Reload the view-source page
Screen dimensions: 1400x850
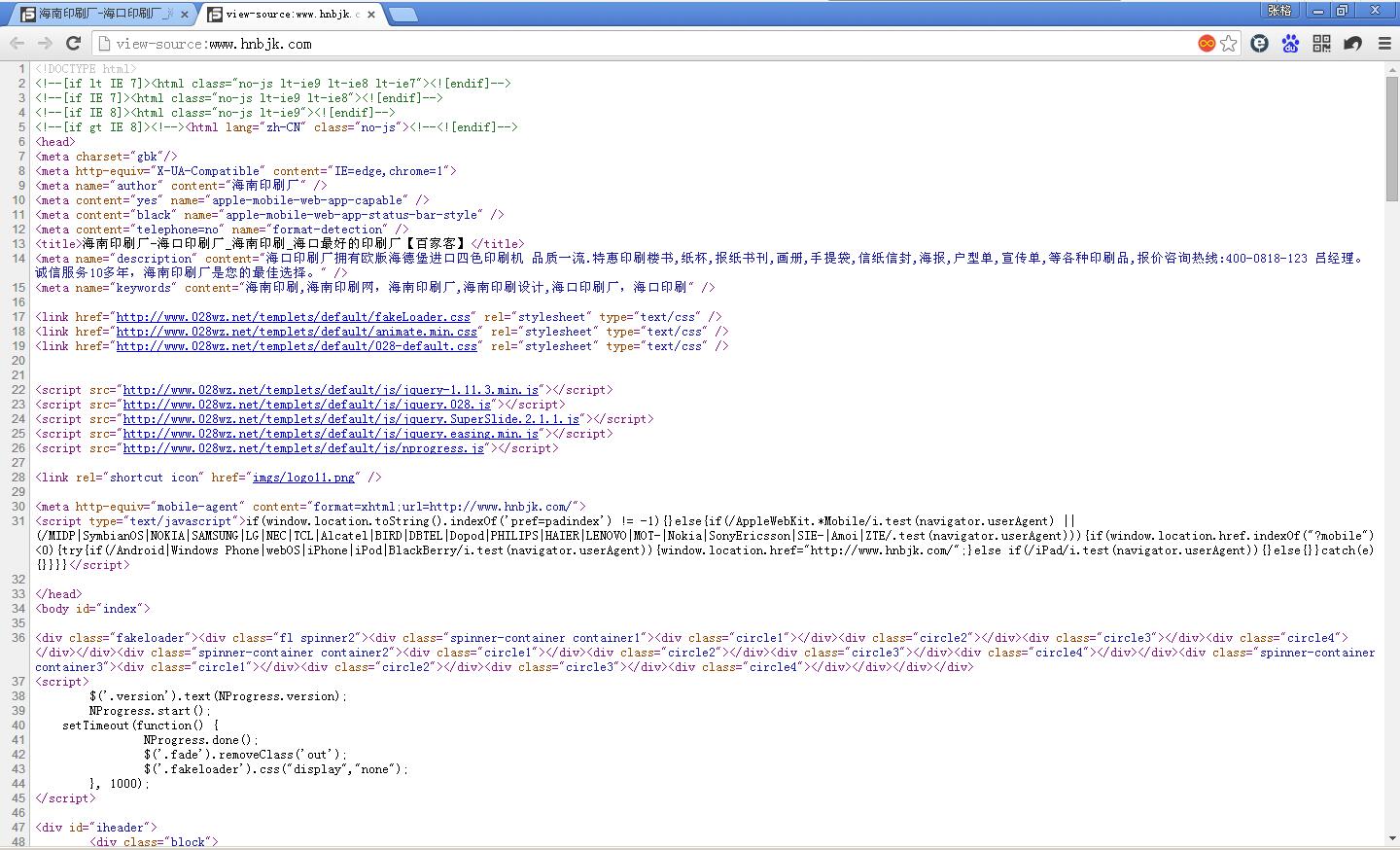pos(73,43)
